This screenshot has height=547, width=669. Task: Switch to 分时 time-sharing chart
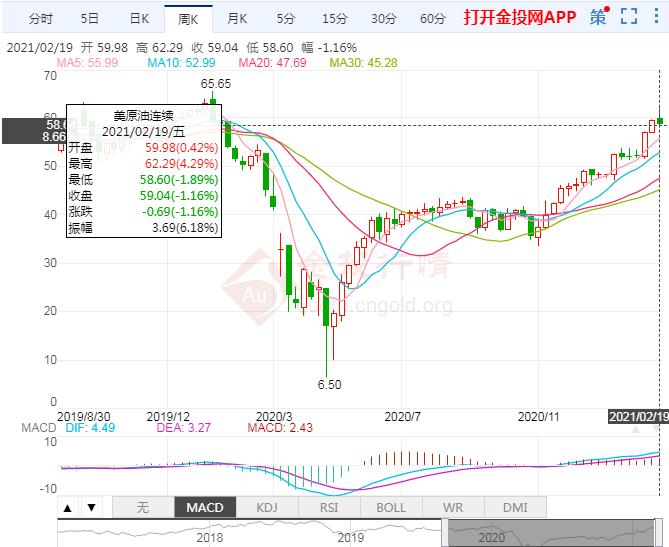(x=40, y=18)
